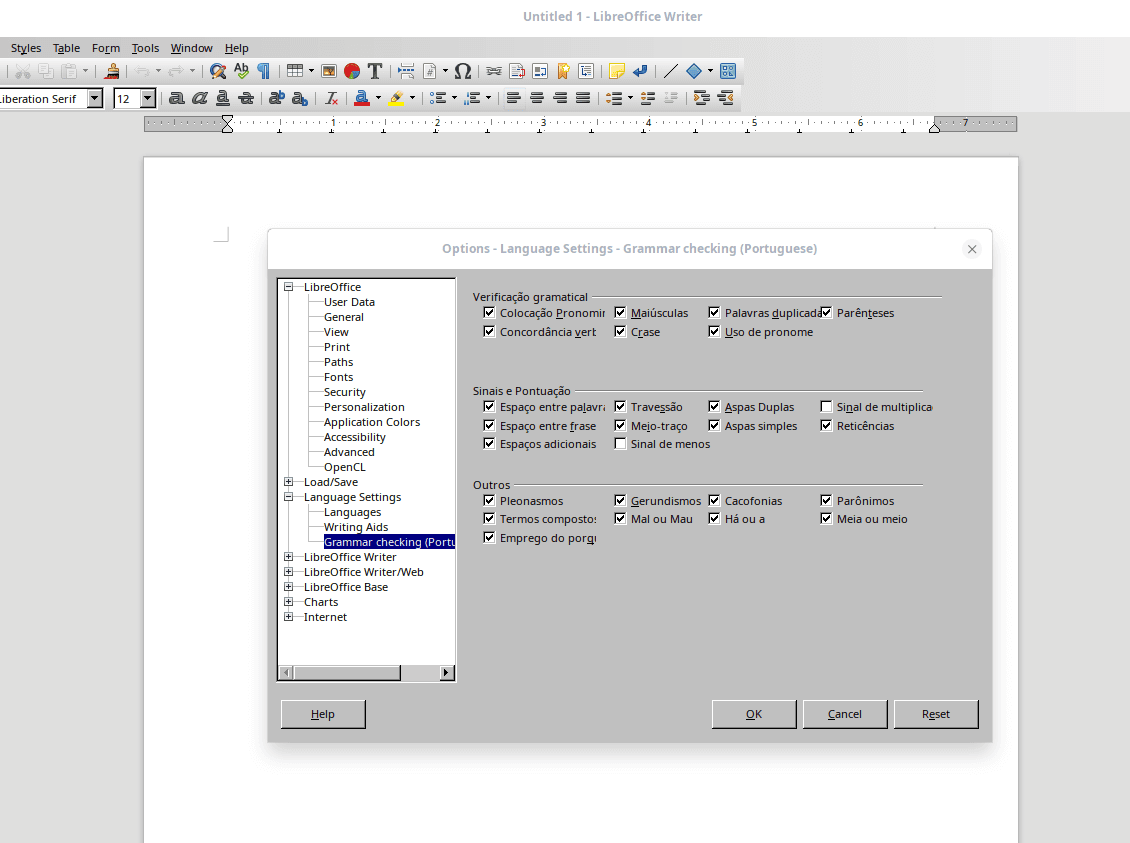Select Application Colors tree entry

click(x=372, y=422)
